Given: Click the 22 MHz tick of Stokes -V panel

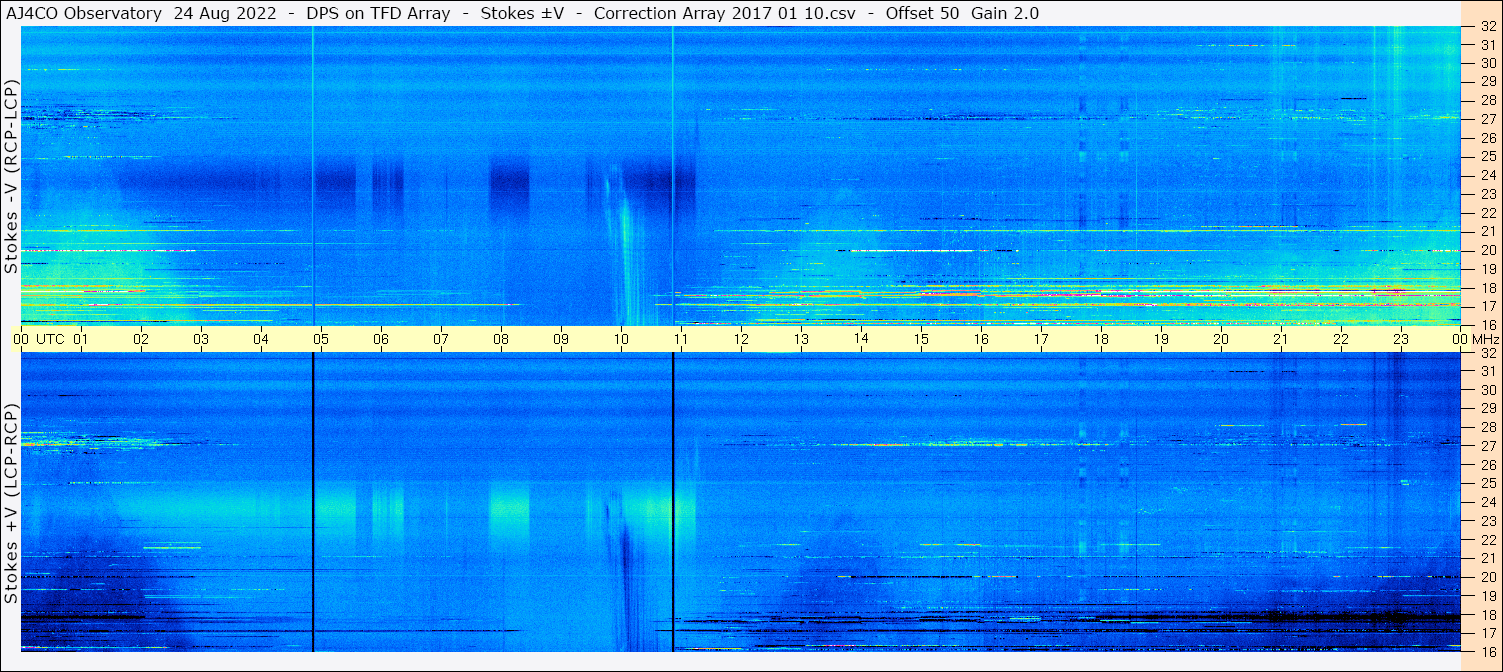Looking at the screenshot, I should tap(1488, 213).
